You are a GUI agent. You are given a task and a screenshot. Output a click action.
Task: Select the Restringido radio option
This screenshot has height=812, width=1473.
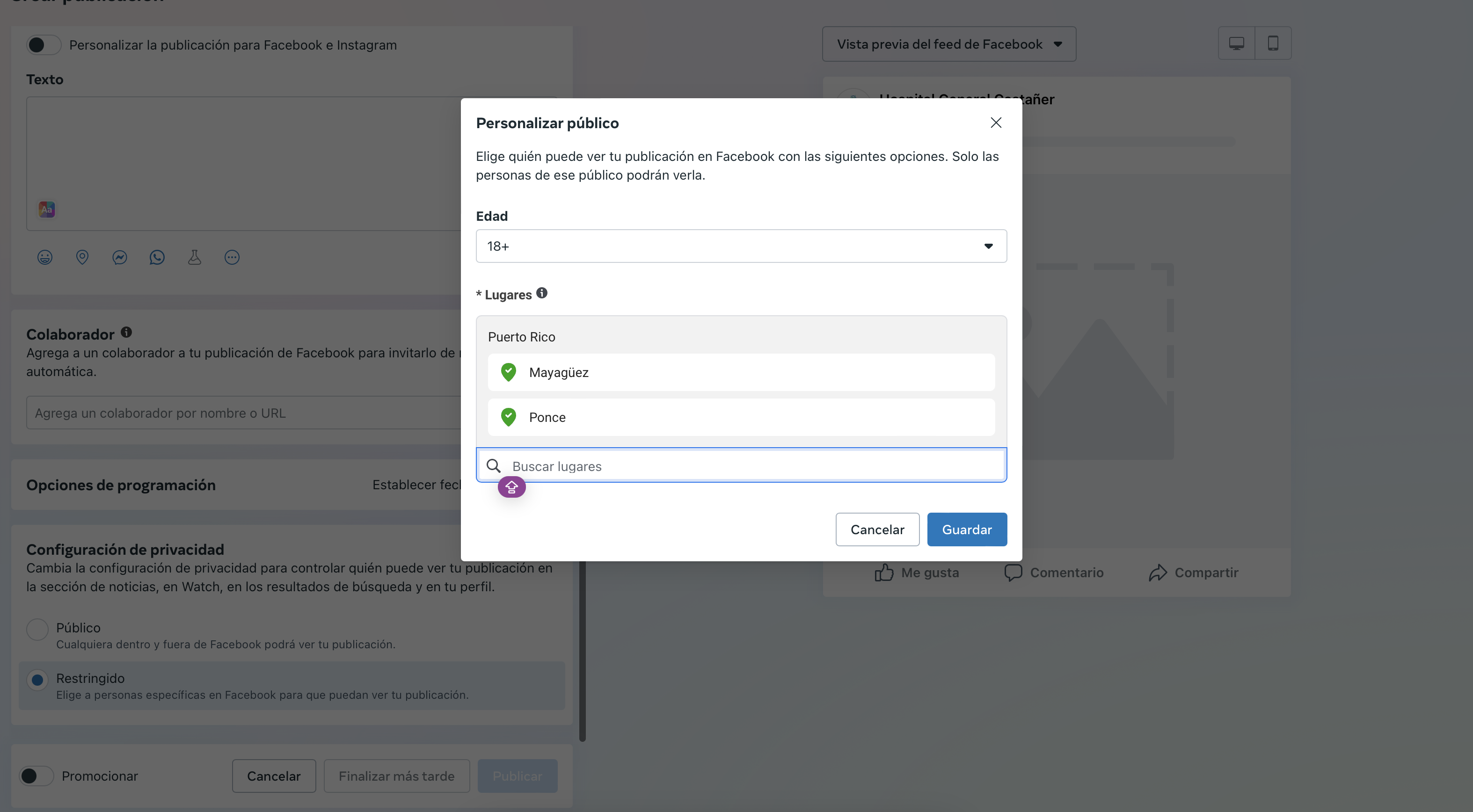pos(37,680)
